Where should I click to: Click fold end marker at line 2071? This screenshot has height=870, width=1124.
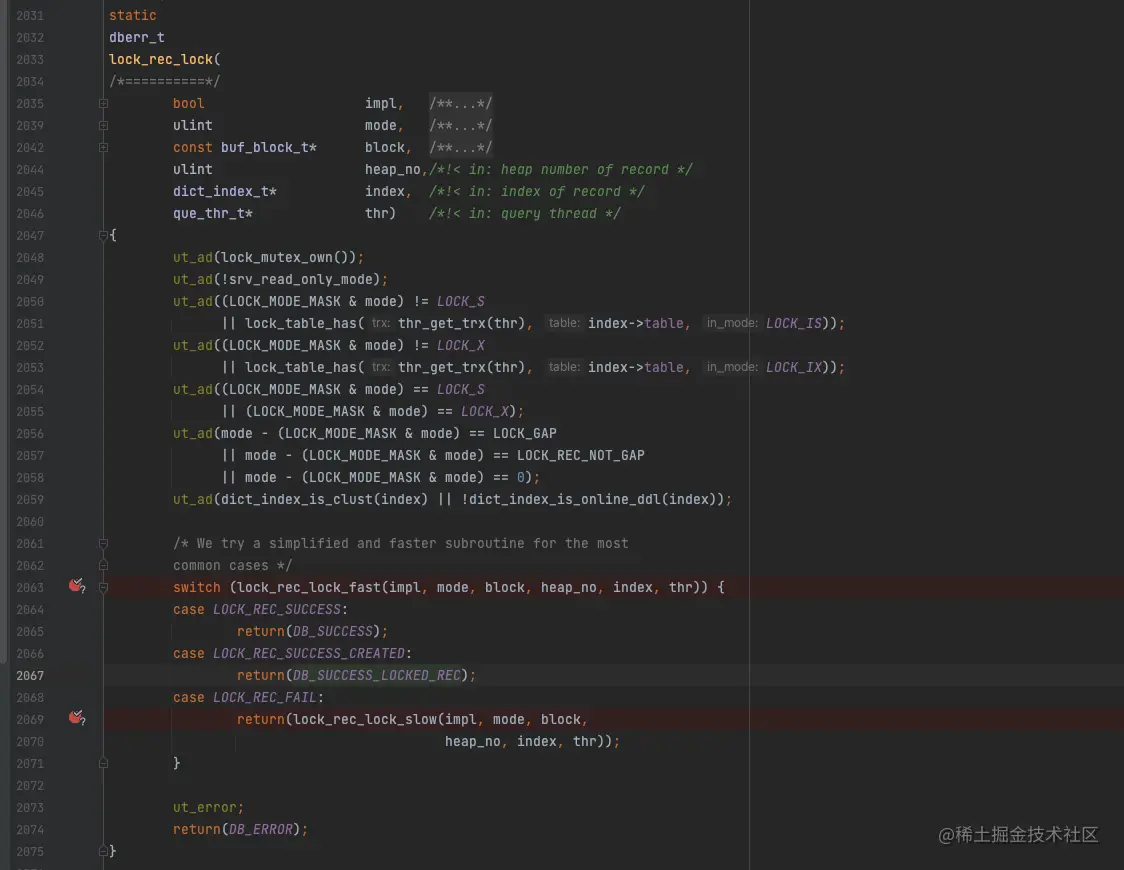pos(103,764)
